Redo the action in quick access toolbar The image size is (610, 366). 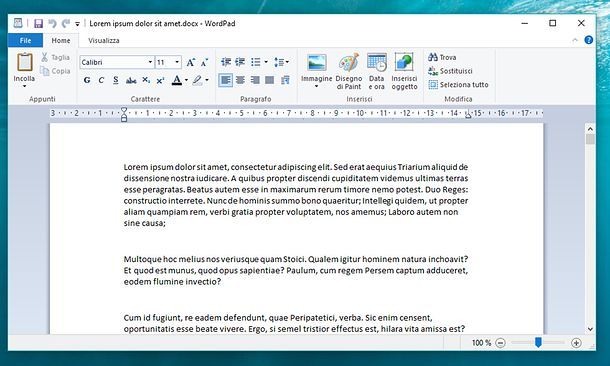(65, 23)
